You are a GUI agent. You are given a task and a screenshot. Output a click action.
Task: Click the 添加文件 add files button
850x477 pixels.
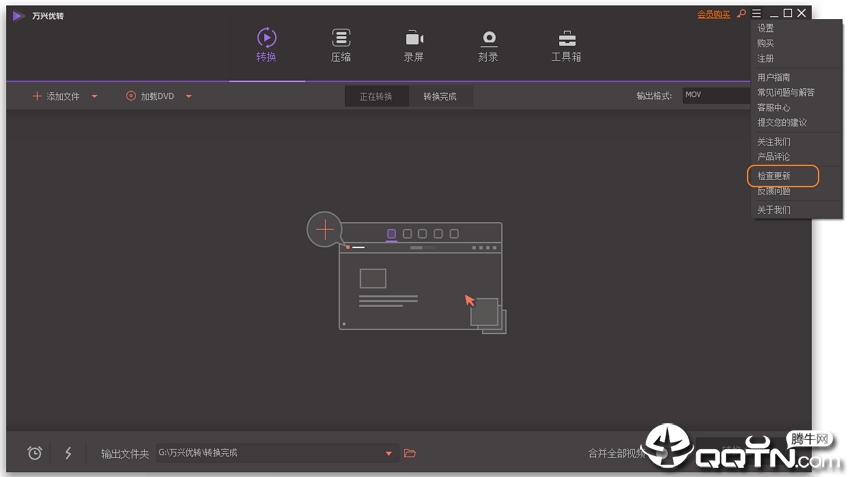pos(56,96)
